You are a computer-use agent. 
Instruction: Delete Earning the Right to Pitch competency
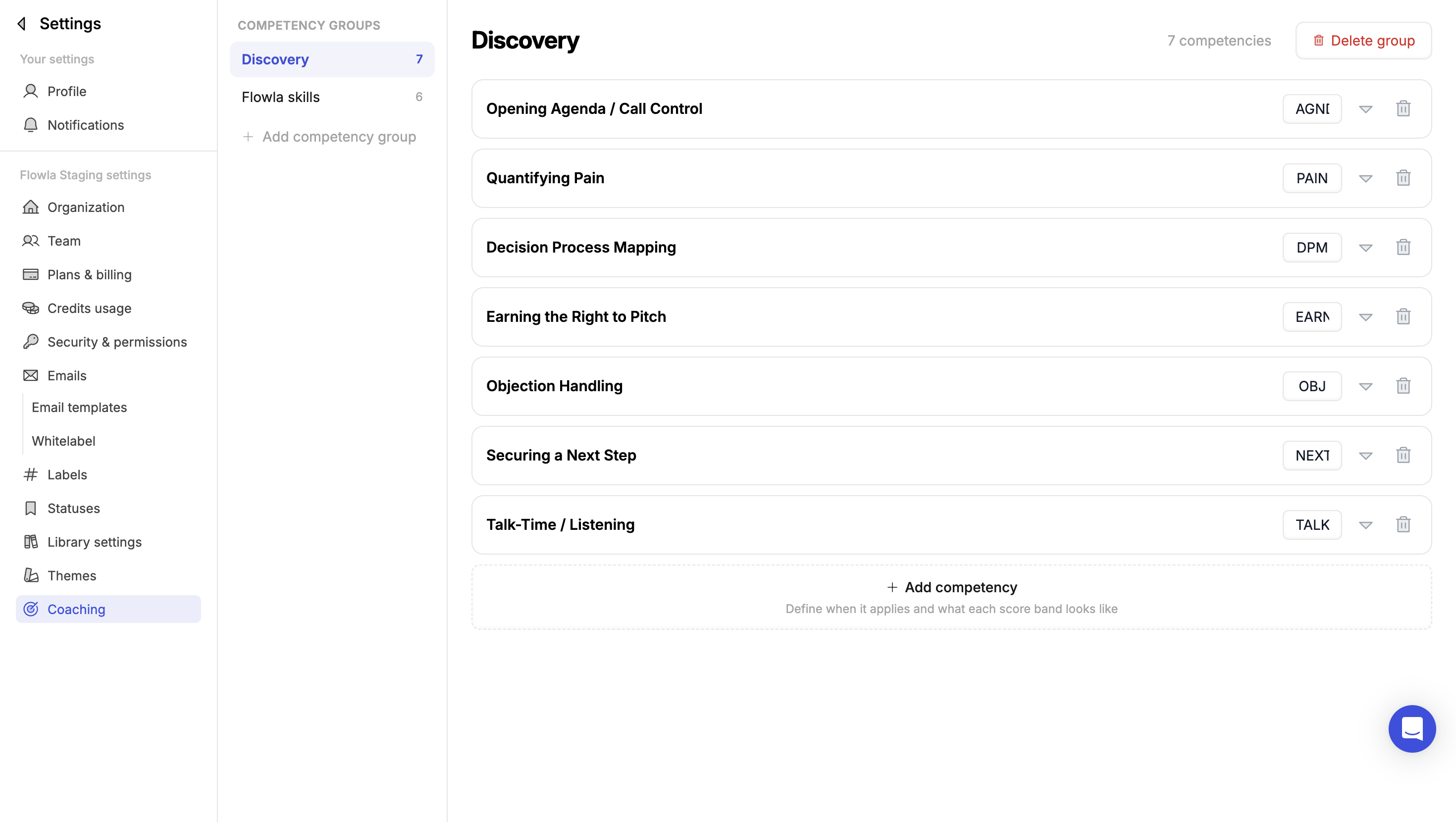[1404, 316]
